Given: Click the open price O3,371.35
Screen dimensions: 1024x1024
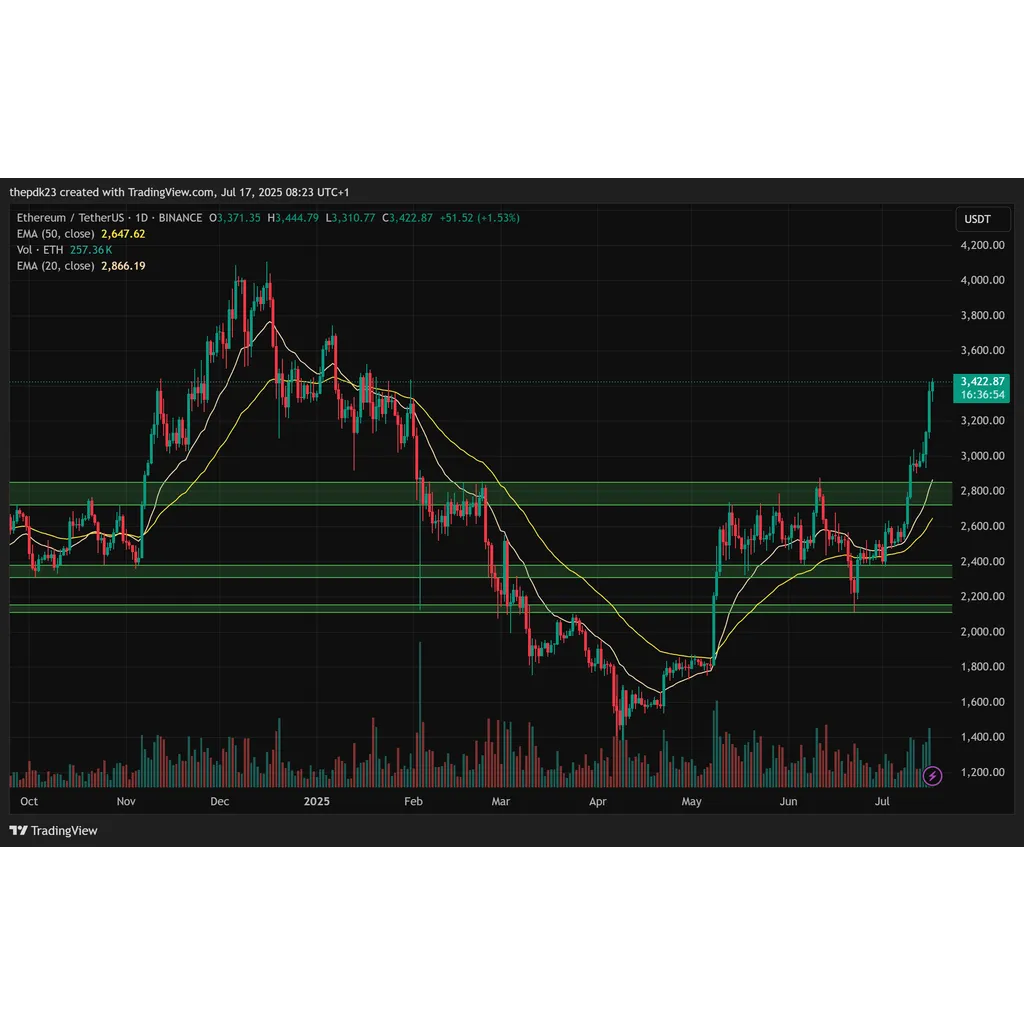Looking at the screenshot, I should (x=234, y=218).
